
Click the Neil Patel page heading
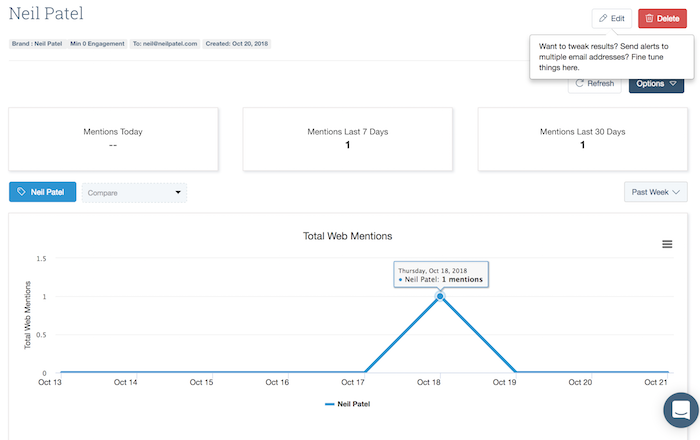click(46, 14)
